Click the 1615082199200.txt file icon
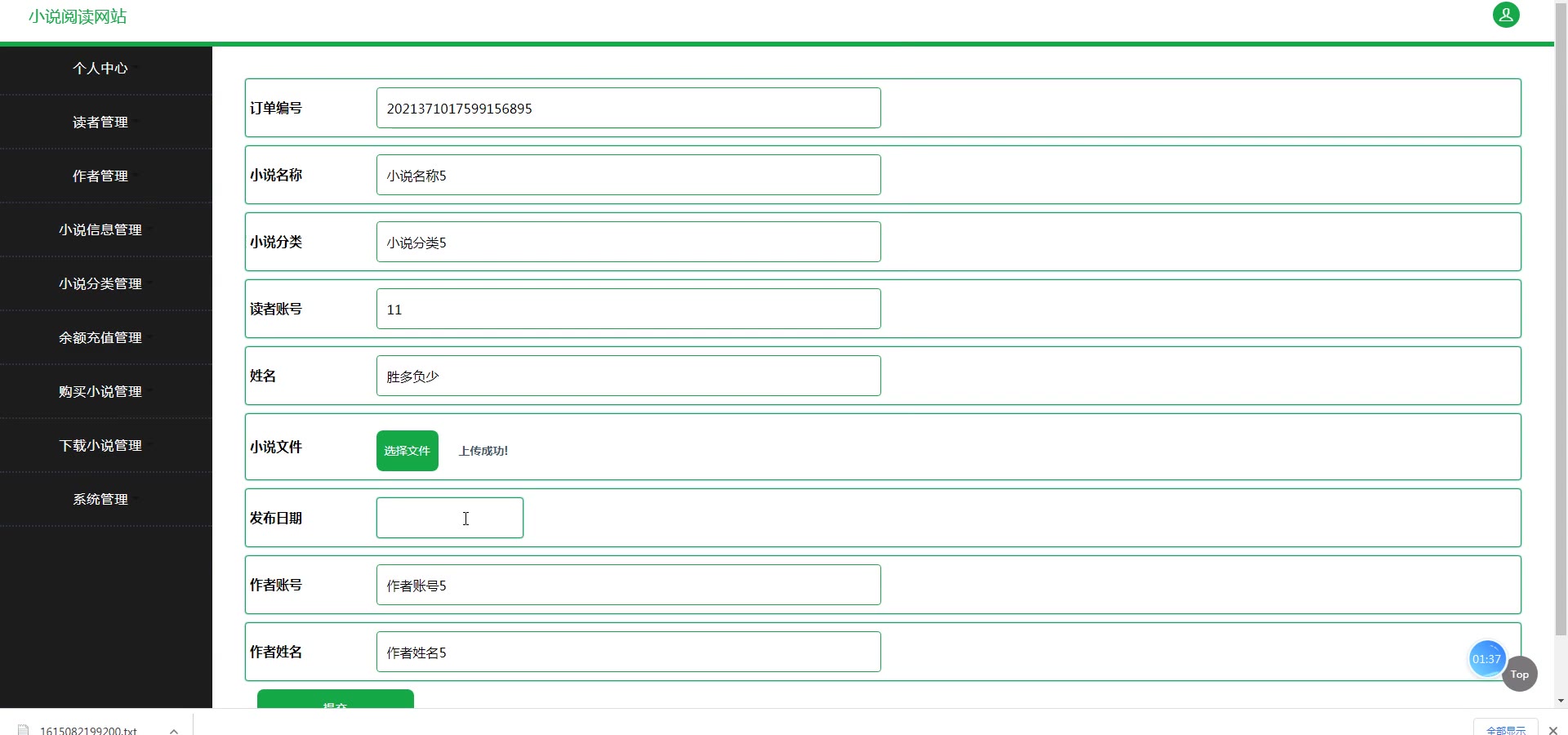Image resolution: width=1568 pixels, height=735 pixels. click(x=24, y=730)
